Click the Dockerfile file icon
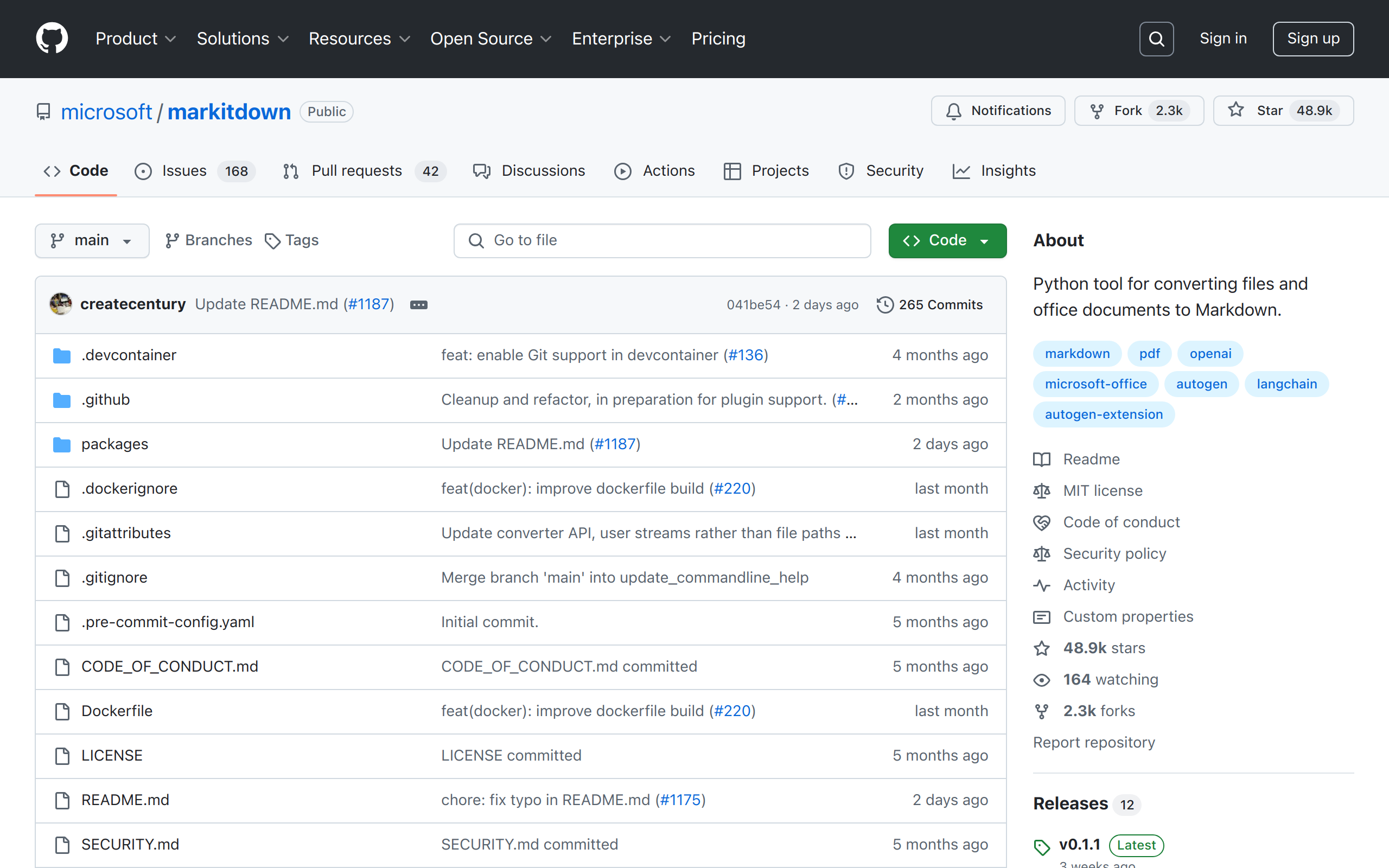 pos(62,711)
